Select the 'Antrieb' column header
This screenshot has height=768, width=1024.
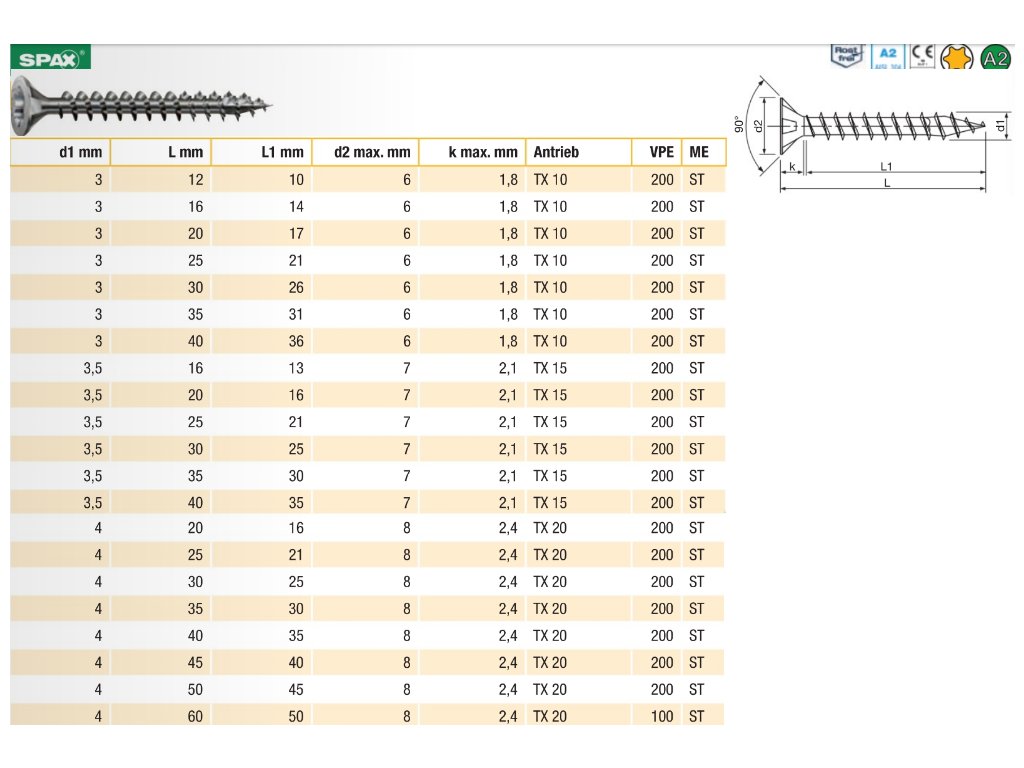(579, 152)
